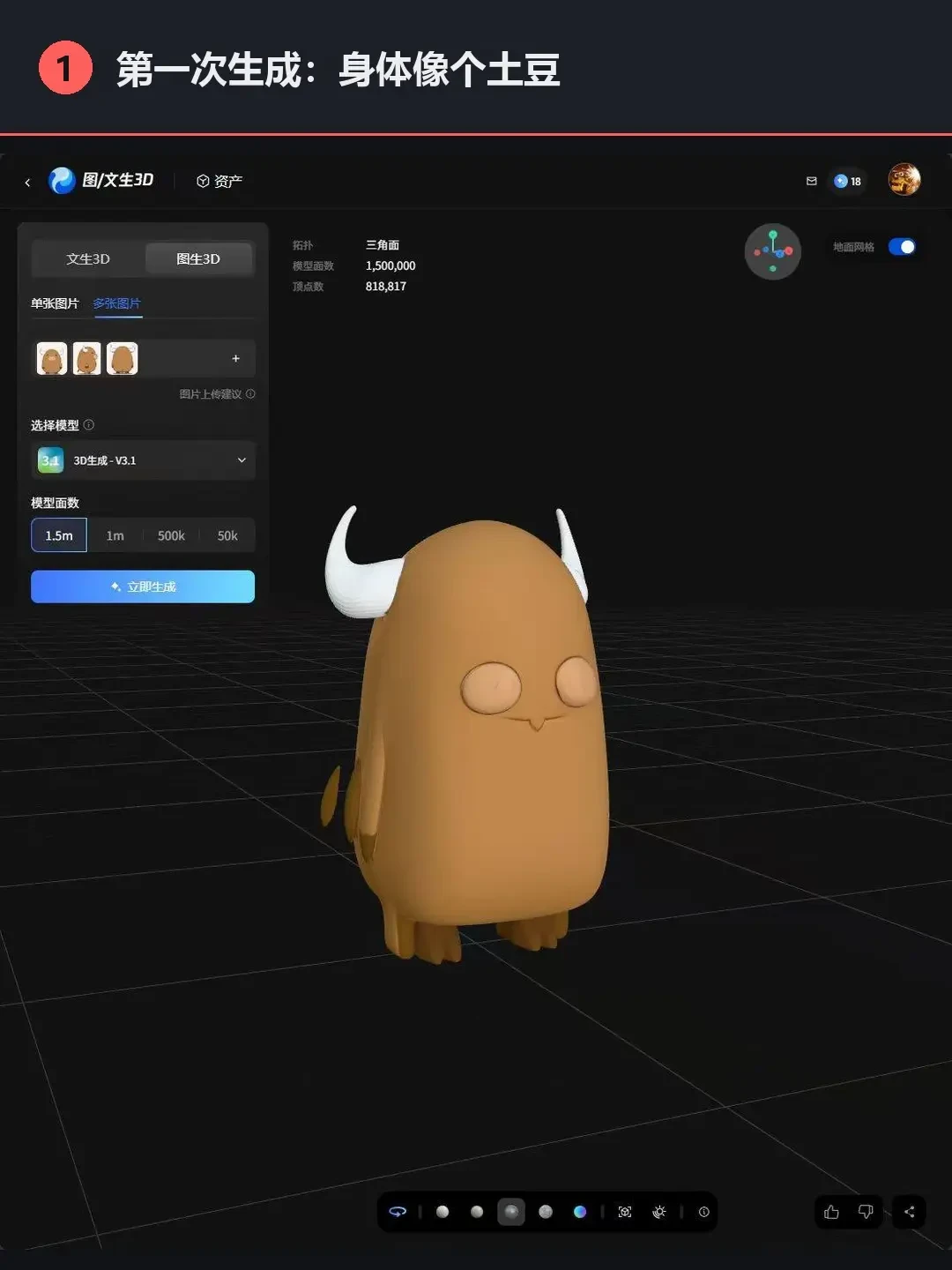Choose 1m model face count
This screenshot has width=952, height=1270.
(x=115, y=535)
